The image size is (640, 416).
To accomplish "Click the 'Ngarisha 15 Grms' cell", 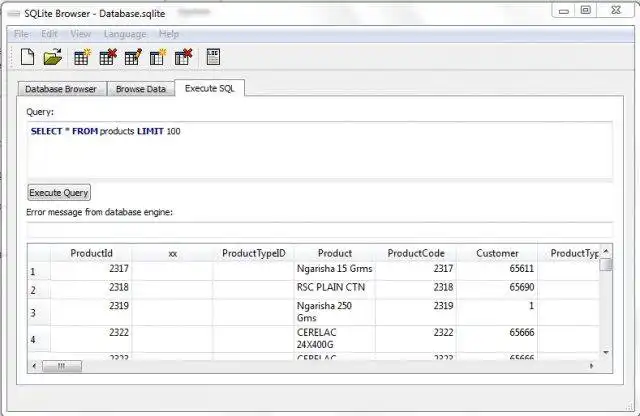I will click(335, 269).
